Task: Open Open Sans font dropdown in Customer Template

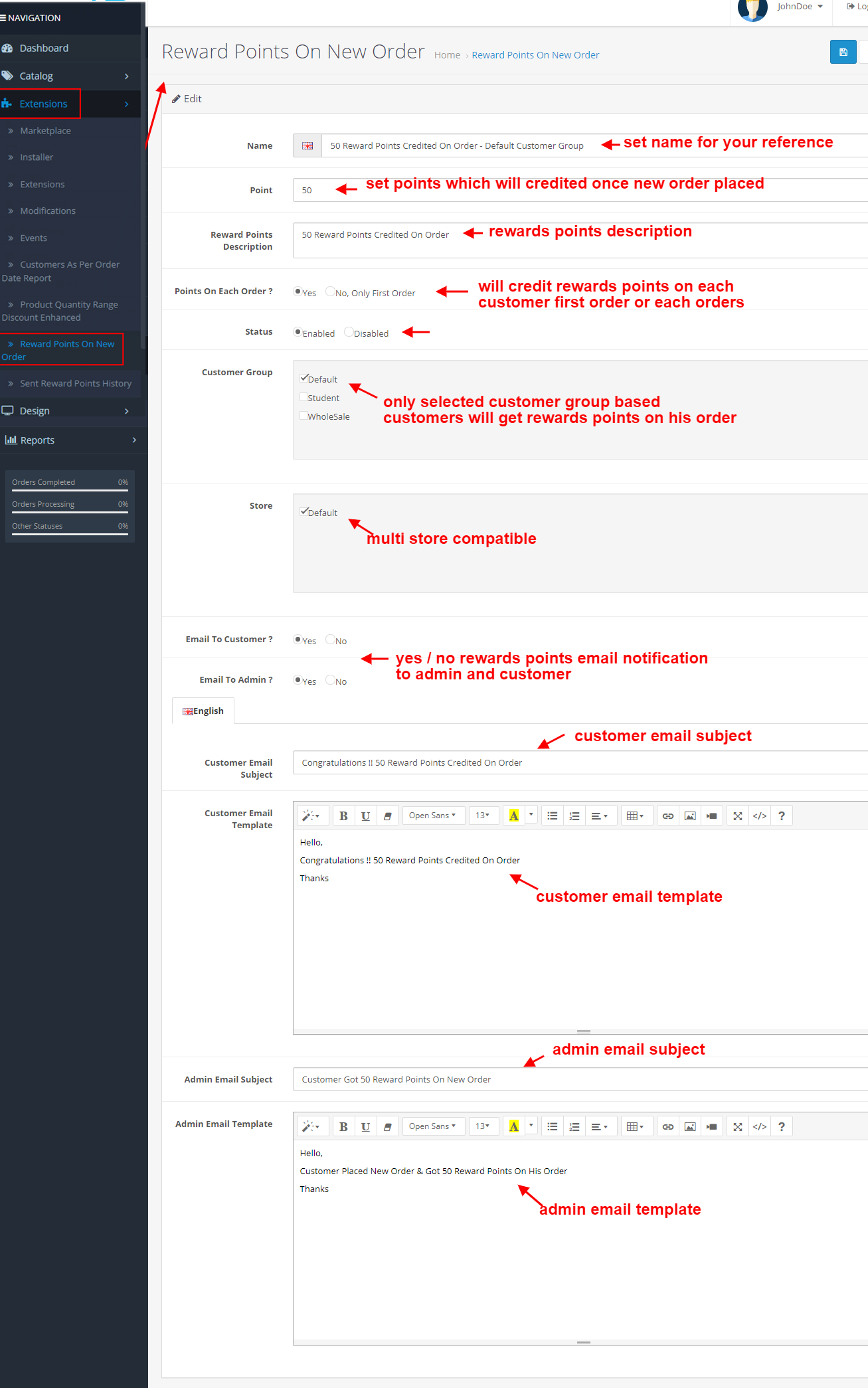Action: [x=433, y=816]
